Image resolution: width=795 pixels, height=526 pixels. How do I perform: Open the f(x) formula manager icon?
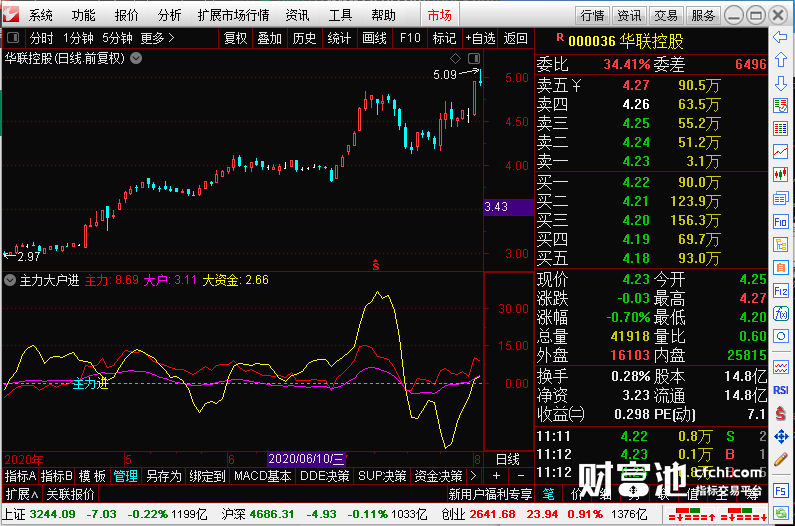[780, 313]
